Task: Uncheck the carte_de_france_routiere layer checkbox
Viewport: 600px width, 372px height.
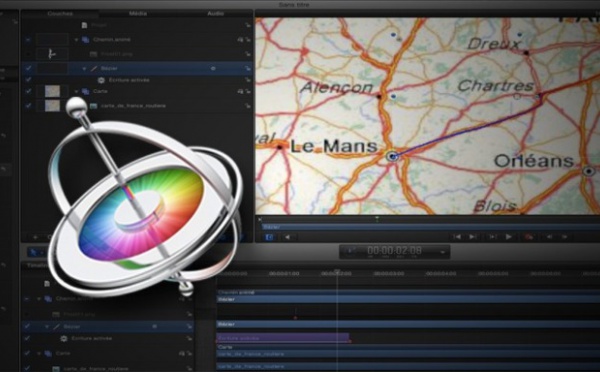Action: pyautogui.click(x=28, y=106)
